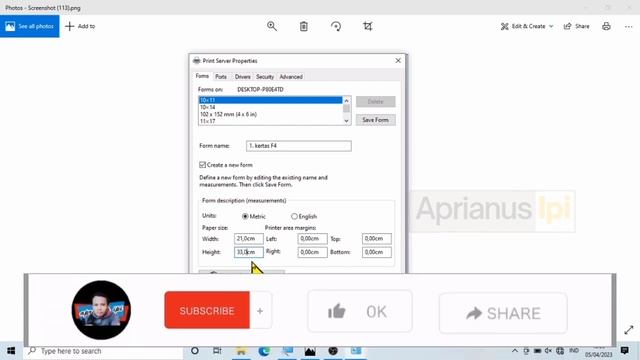
Task: Switch to the Ports tab
Action: pos(221,77)
